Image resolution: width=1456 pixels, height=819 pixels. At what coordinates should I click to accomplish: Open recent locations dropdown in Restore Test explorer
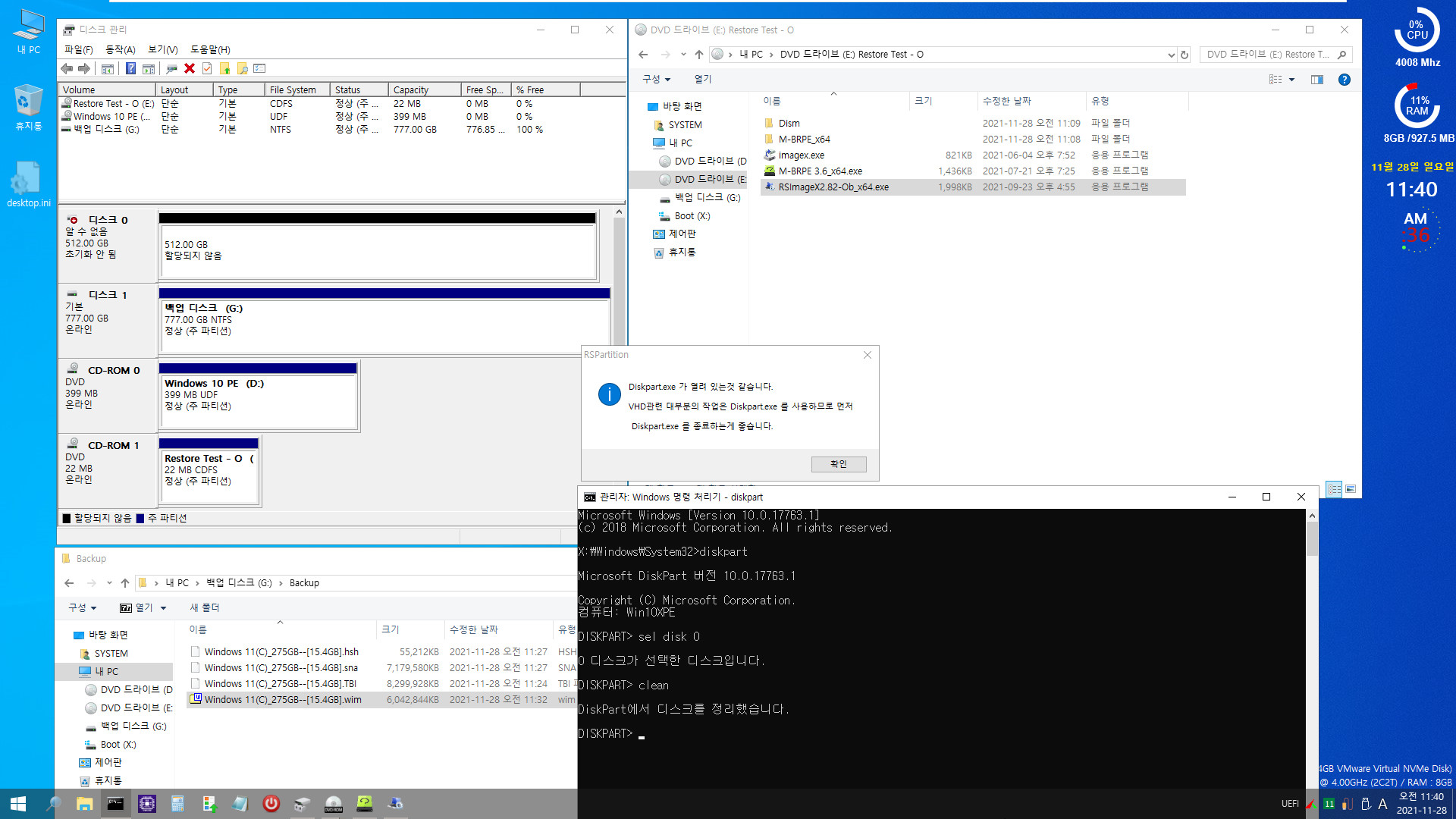point(683,55)
